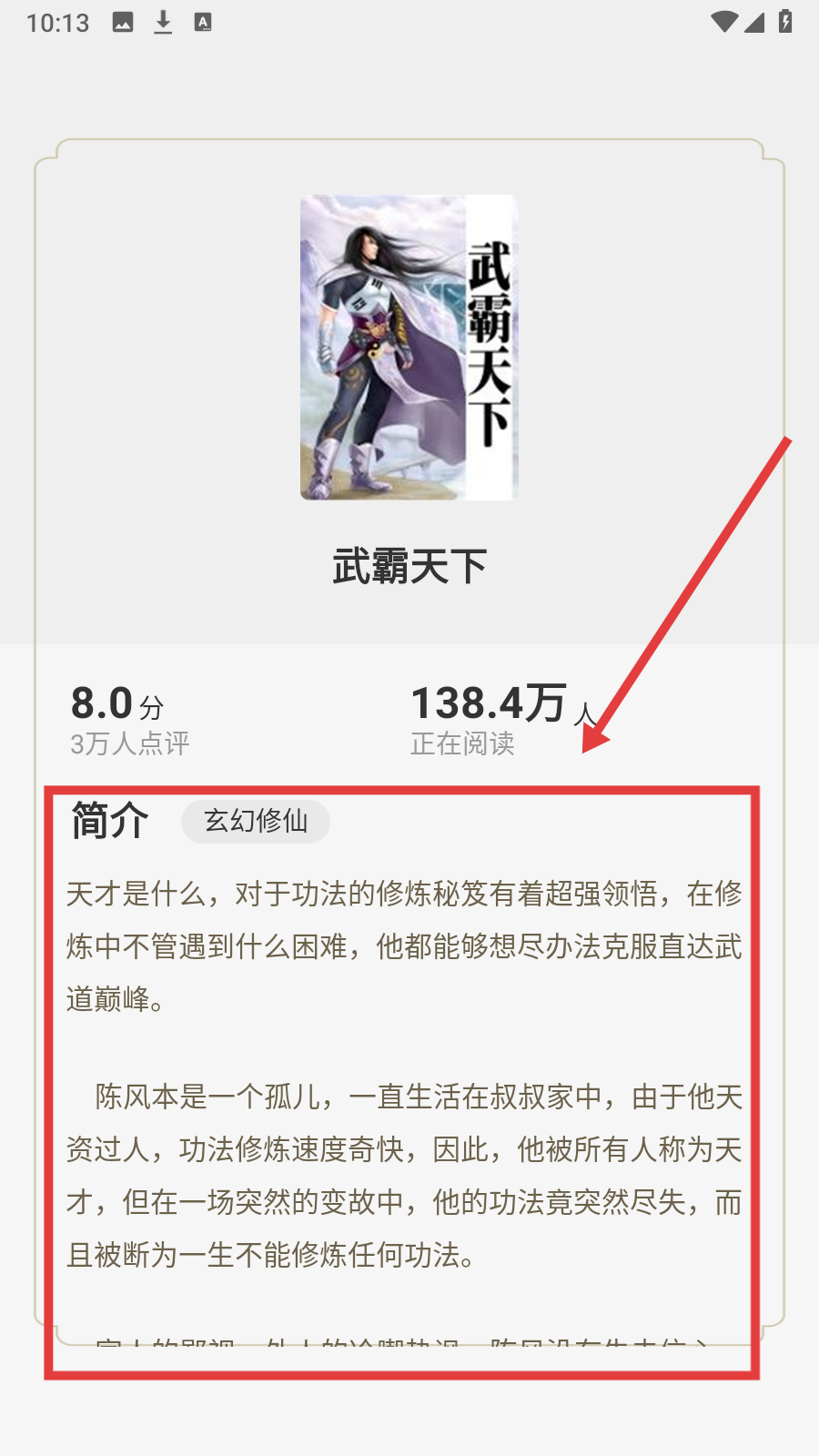Screen dimensions: 819x1456
Task: Tap the 分 unit beside the 8.0 score
Action: tap(152, 707)
